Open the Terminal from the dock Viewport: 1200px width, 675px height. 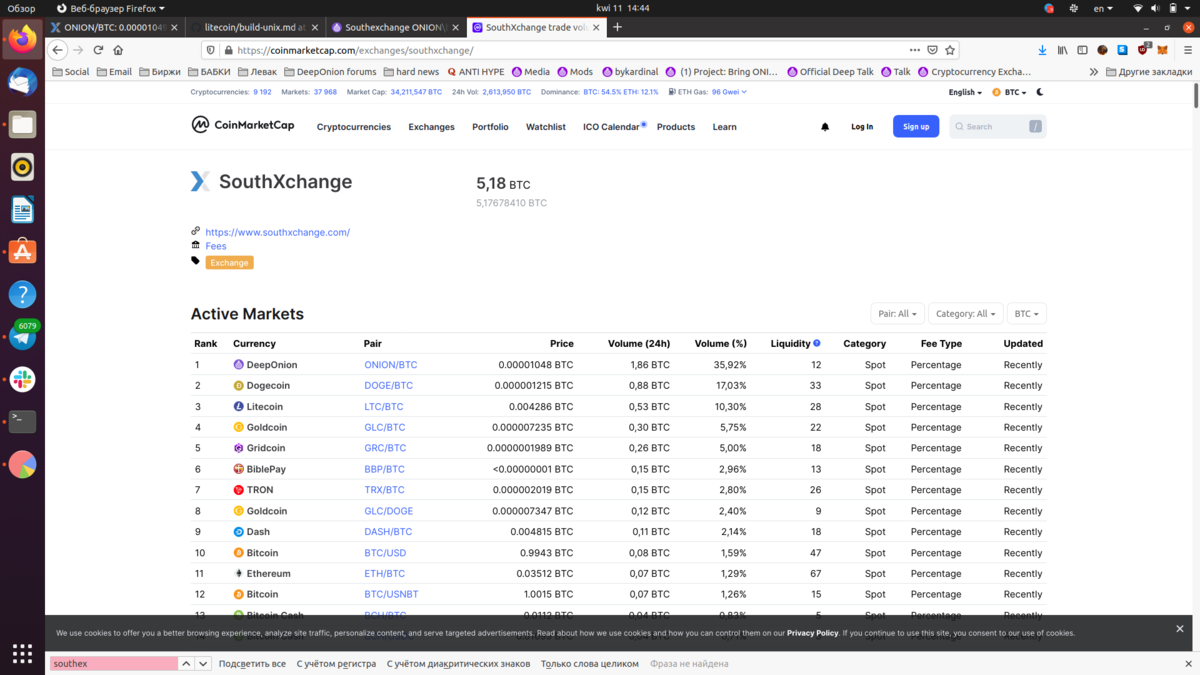tap(22, 422)
